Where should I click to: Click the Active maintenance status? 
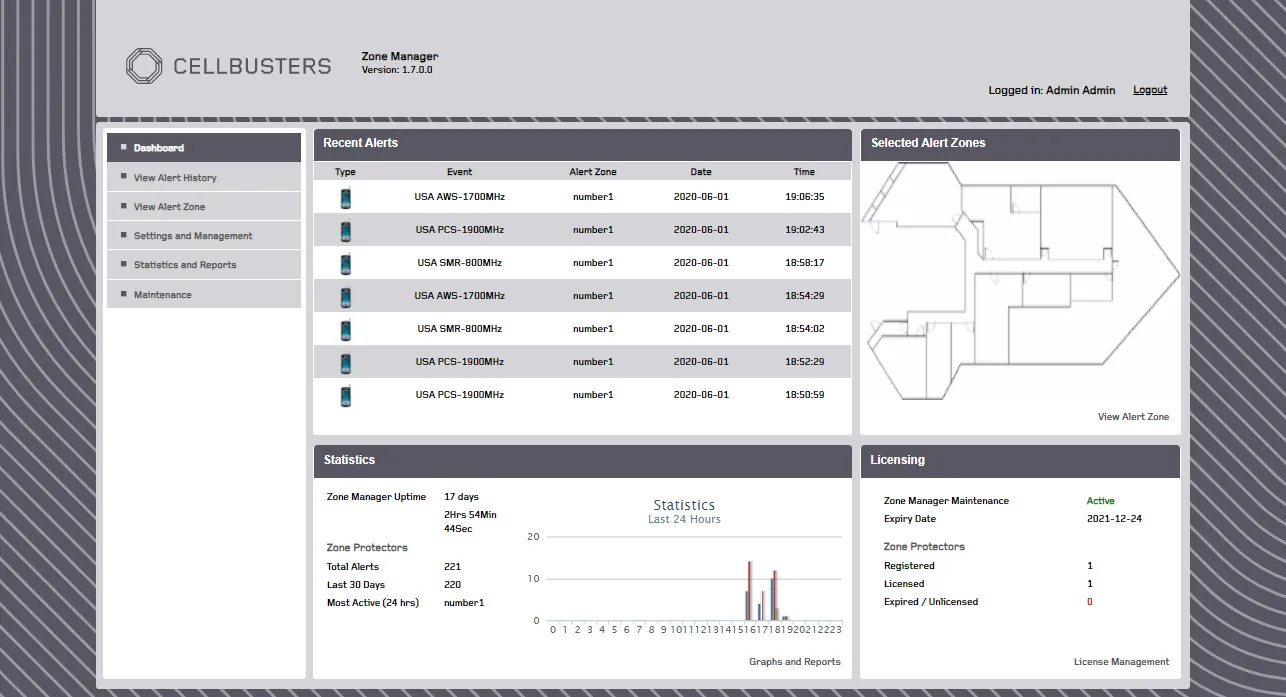click(1100, 501)
